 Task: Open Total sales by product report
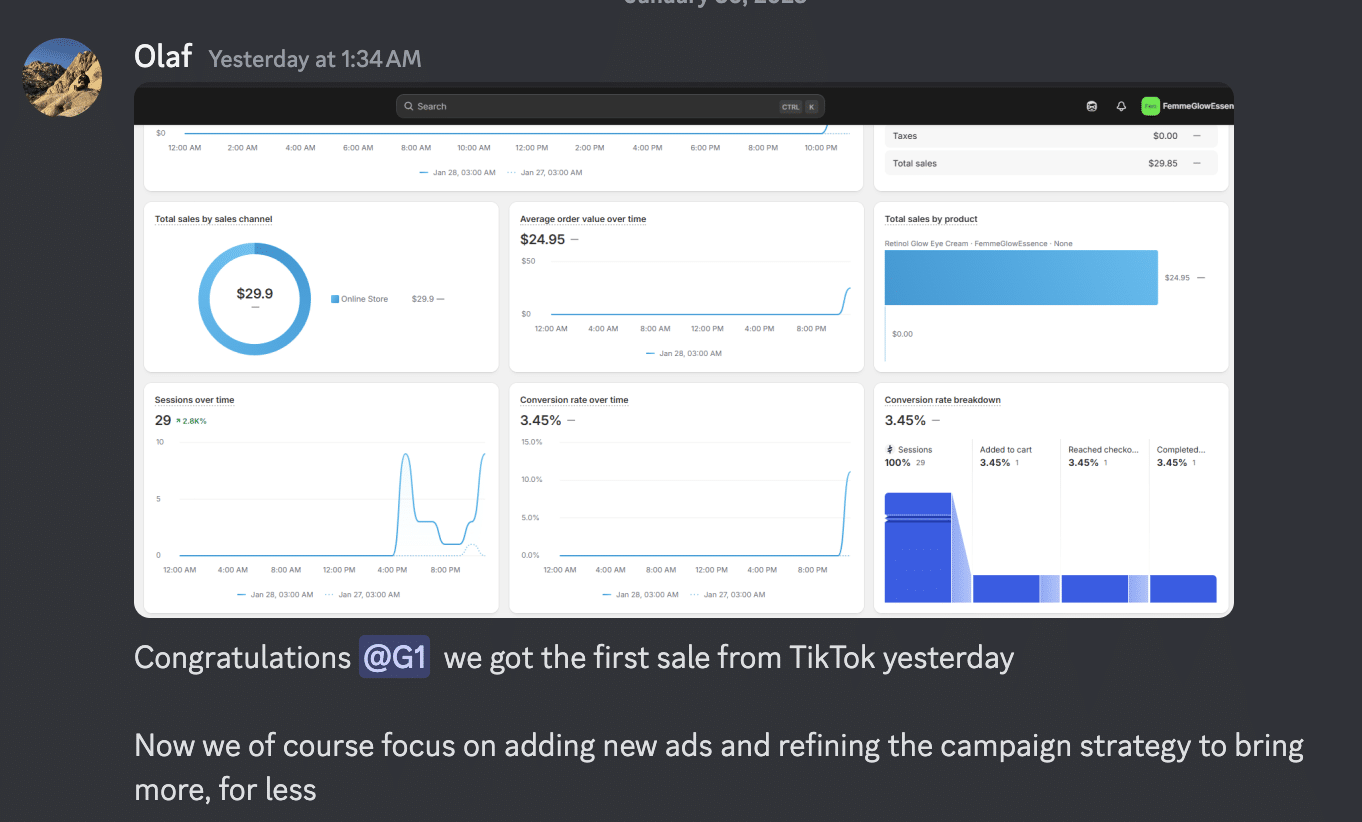pos(931,219)
